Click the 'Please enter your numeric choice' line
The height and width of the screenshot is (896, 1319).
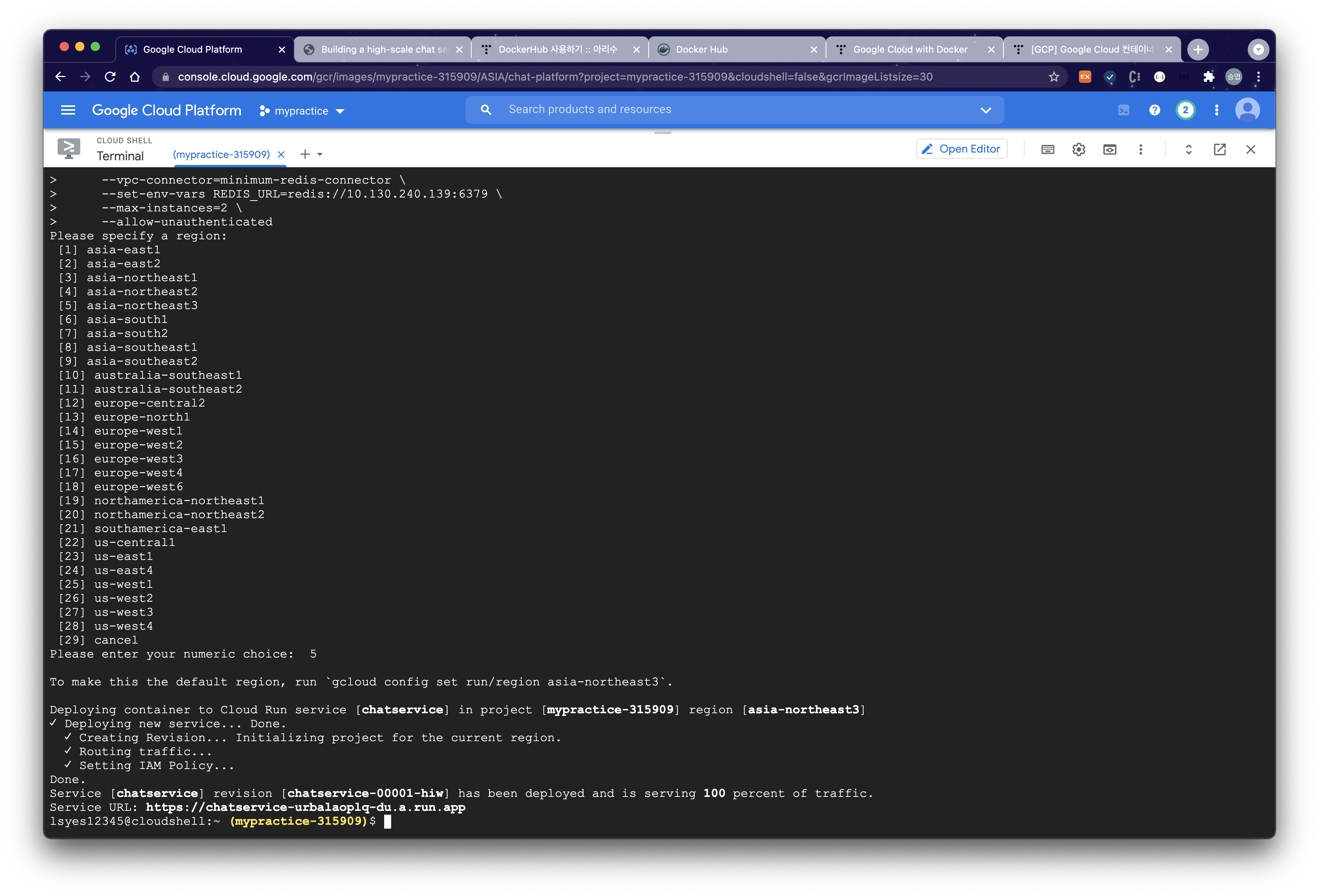coord(183,654)
